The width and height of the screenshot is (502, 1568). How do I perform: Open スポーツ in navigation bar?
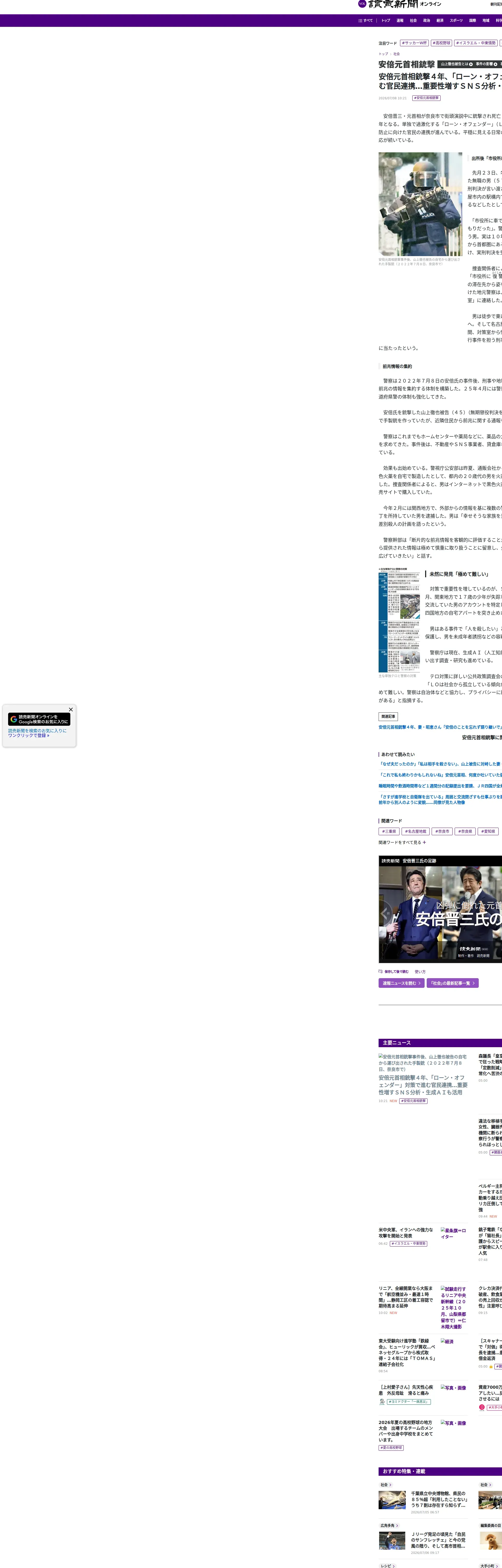456,21
